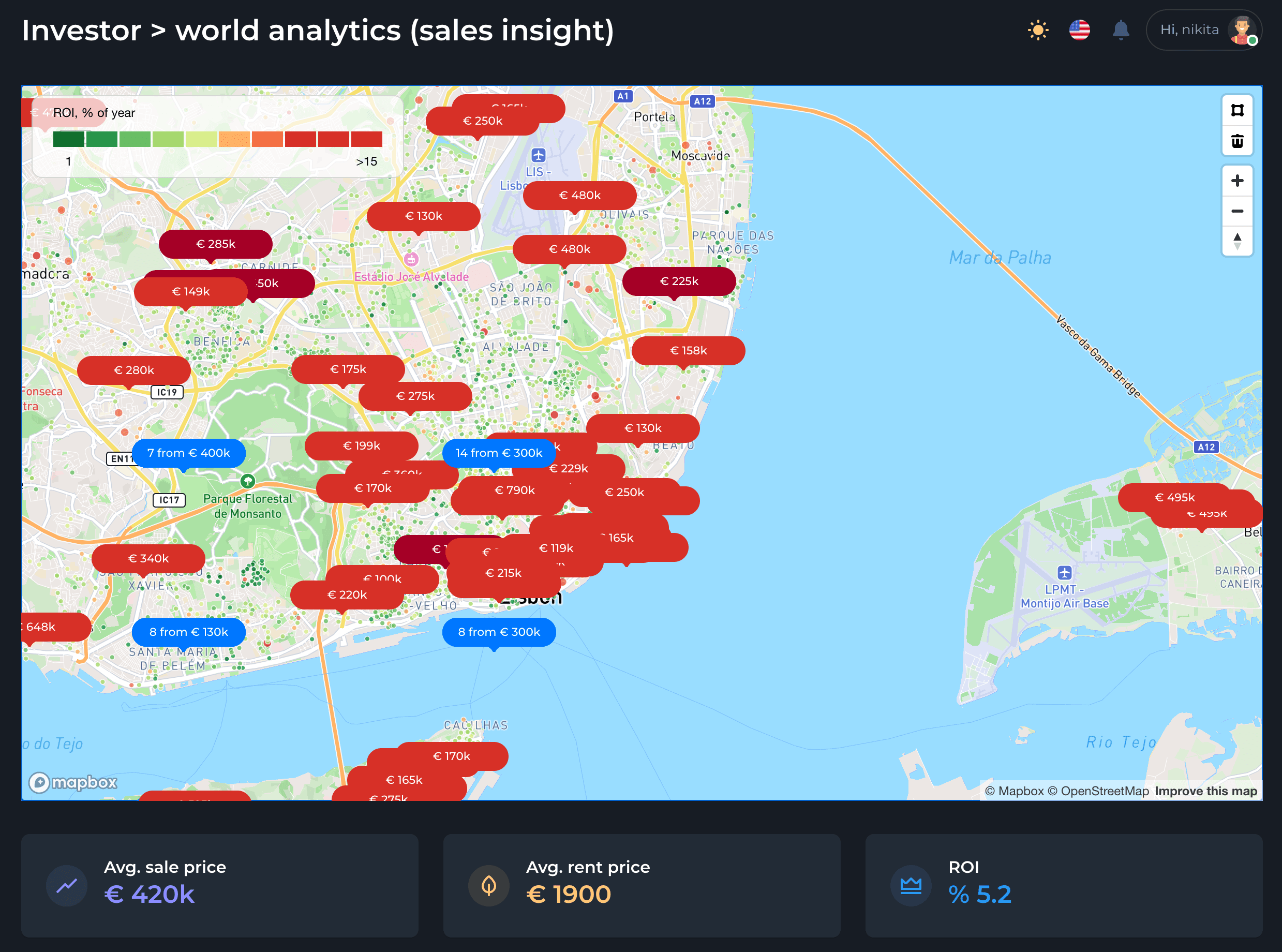
Task: Click the darkest green ROI legend swatch
Action: pyautogui.click(x=68, y=139)
